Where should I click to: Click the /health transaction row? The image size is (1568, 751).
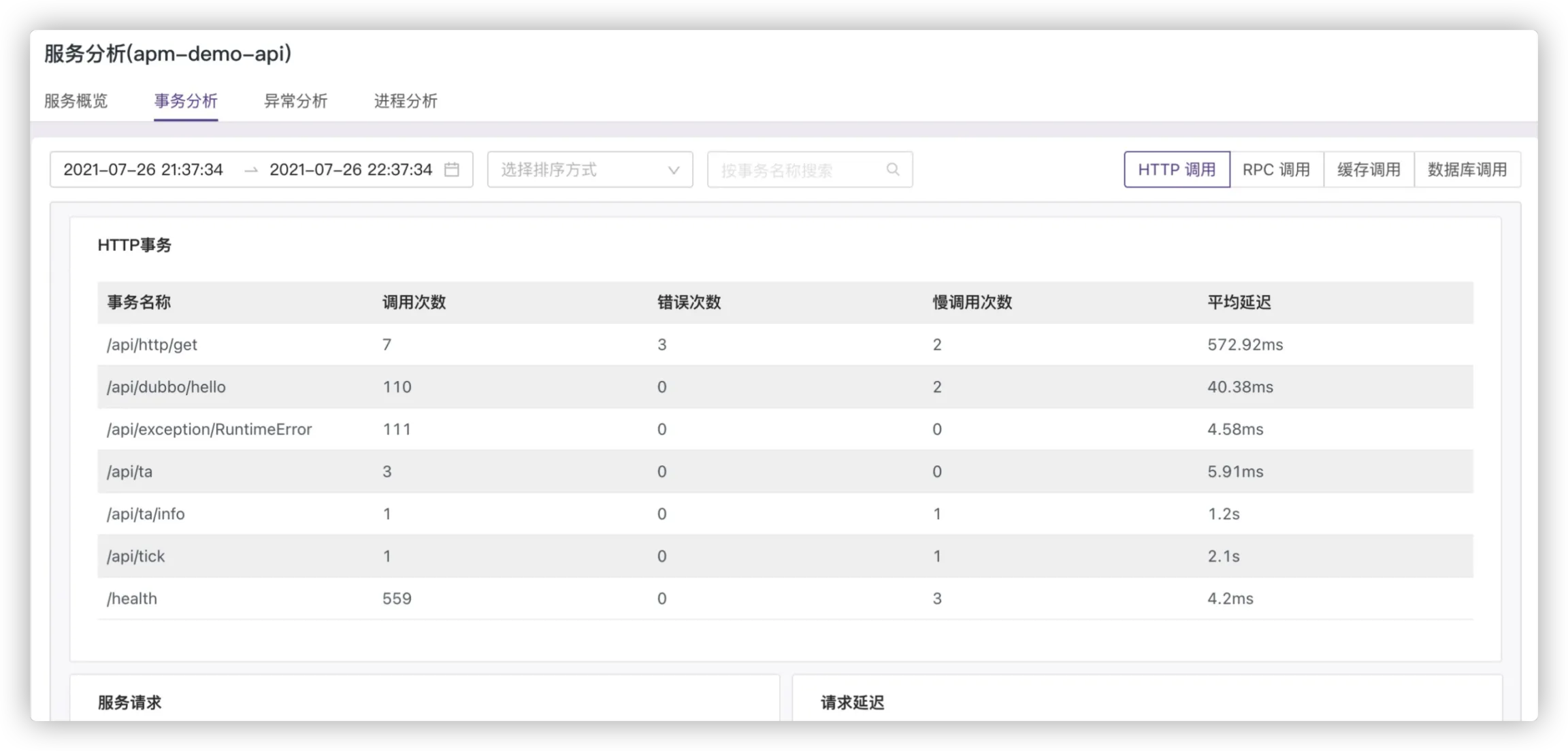132,599
